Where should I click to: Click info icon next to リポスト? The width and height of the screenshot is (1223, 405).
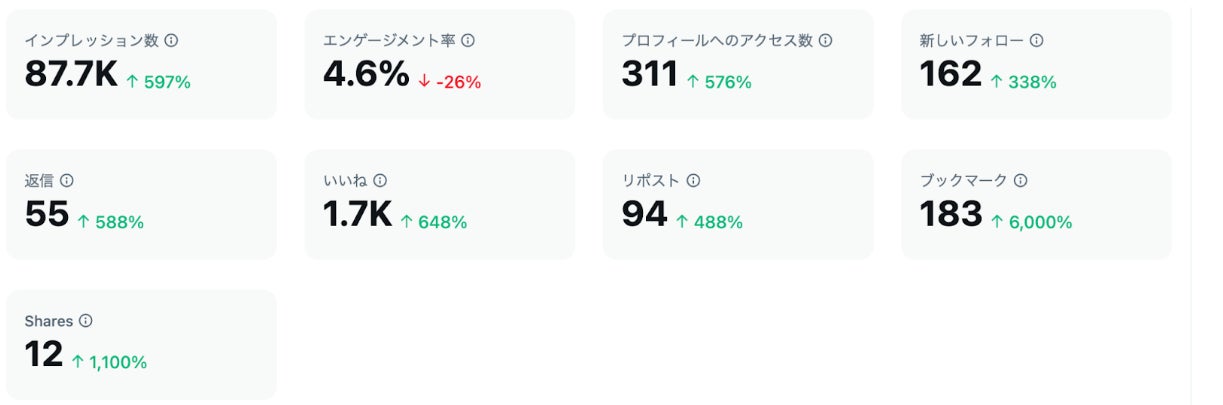coord(693,181)
